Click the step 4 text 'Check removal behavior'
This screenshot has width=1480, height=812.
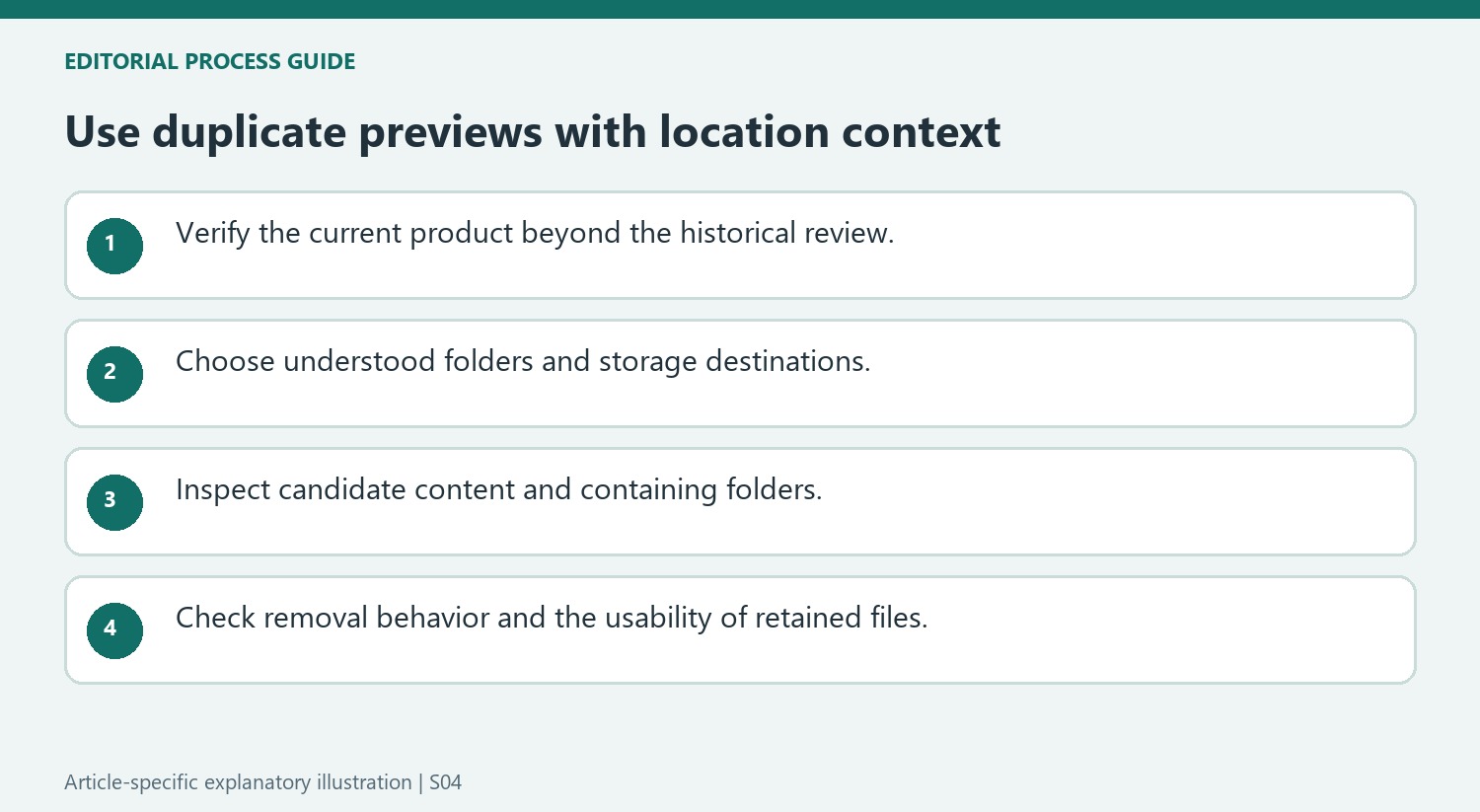click(333, 619)
